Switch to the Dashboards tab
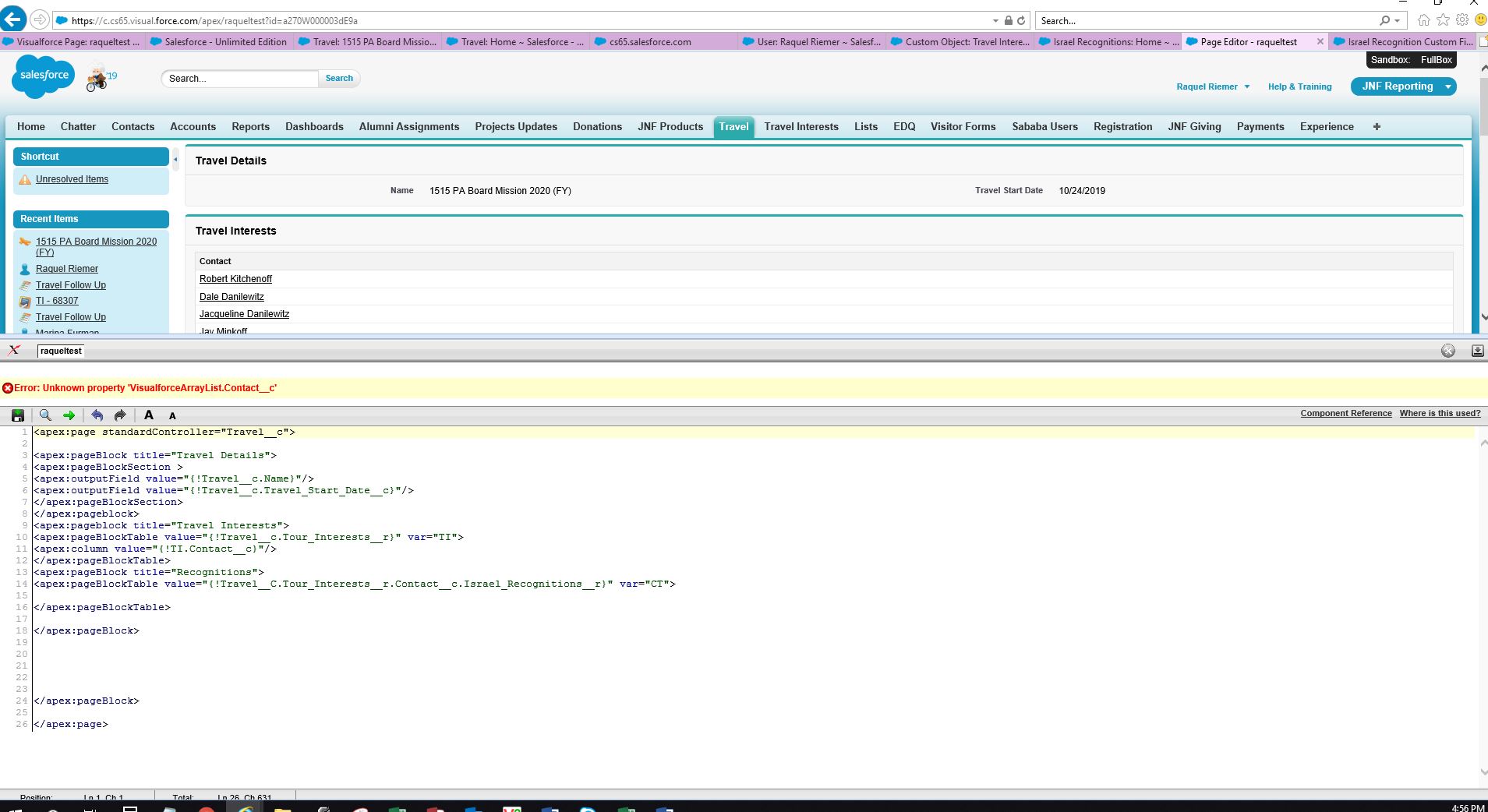Image resolution: width=1488 pixels, height=812 pixels. [314, 126]
